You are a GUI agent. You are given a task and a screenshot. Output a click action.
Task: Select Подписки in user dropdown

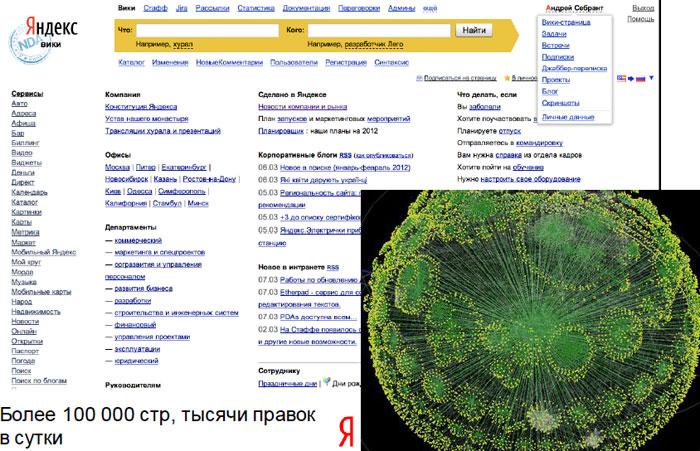[x=558, y=57]
